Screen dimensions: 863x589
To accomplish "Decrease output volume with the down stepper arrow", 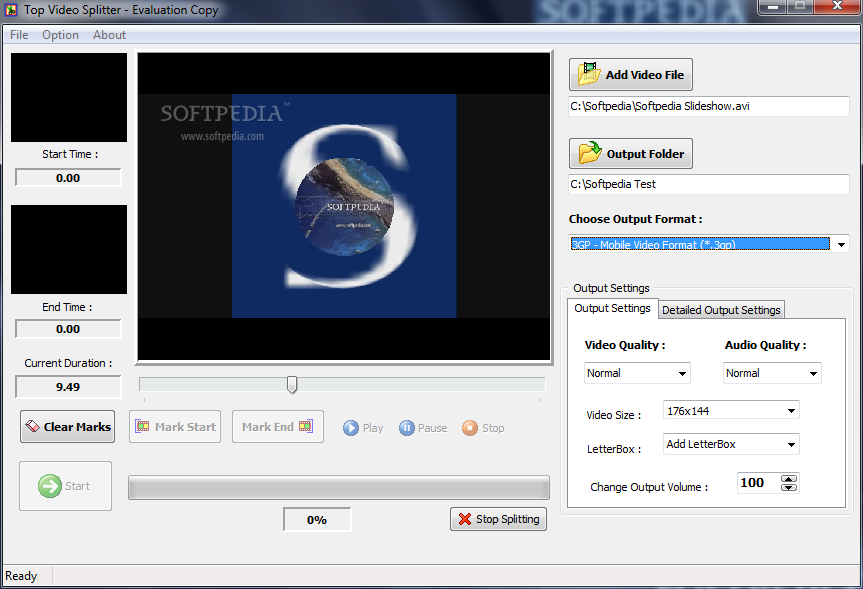I will point(789,487).
